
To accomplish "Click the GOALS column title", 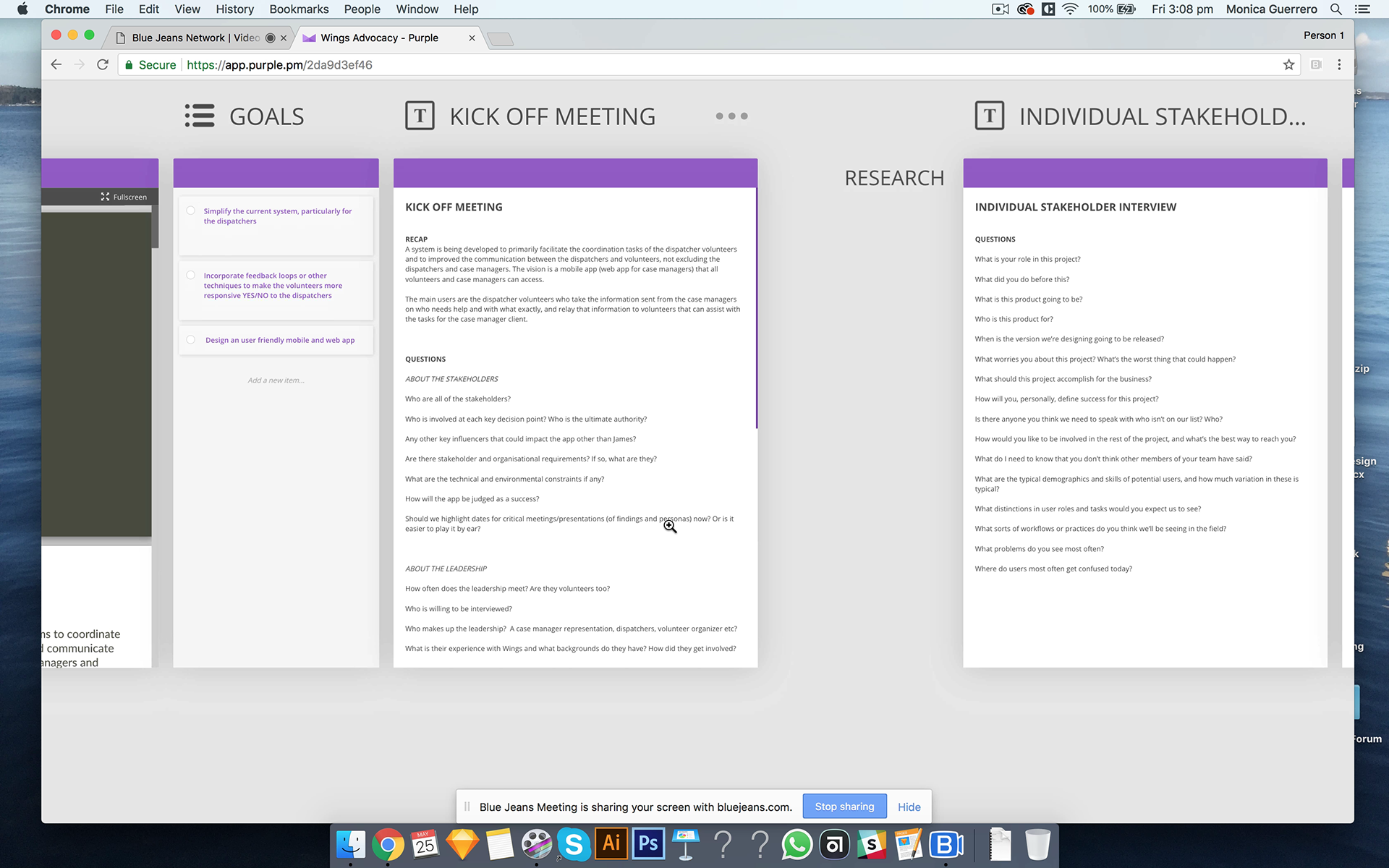I will tap(267, 116).
